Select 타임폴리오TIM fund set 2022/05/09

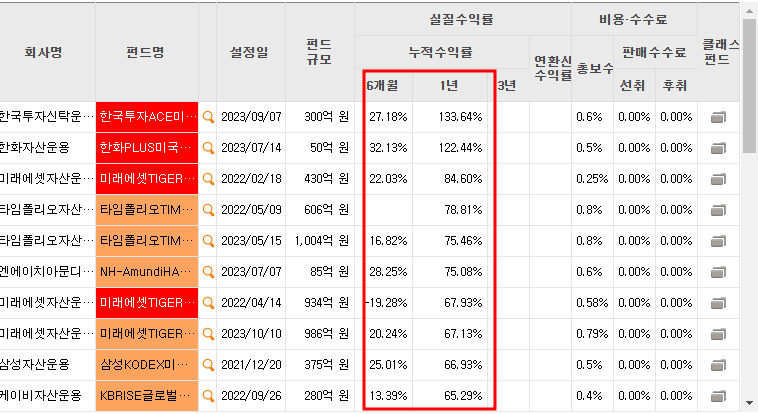(147, 210)
